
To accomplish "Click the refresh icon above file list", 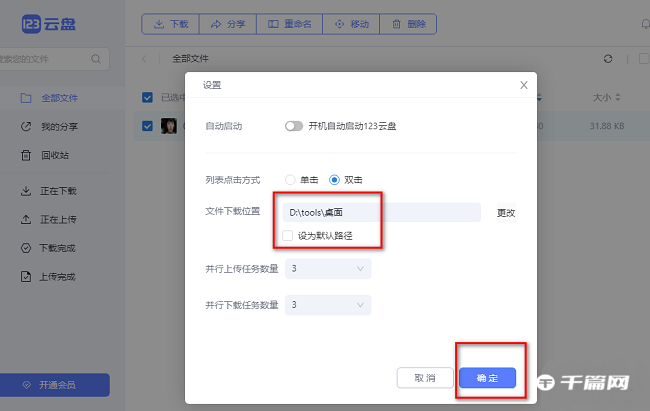I will (608, 59).
